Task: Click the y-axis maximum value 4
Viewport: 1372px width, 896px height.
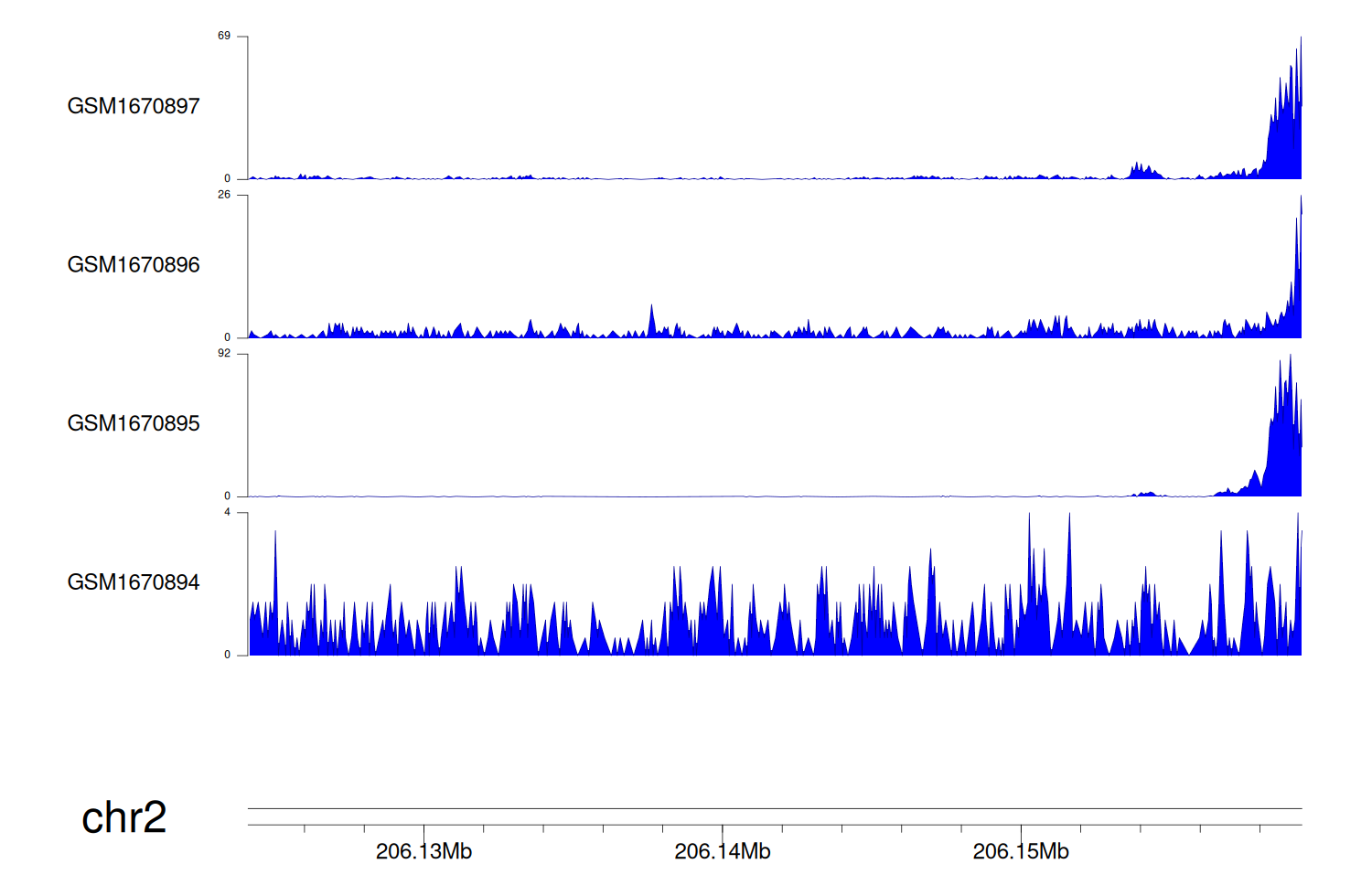Action: coord(228,512)
